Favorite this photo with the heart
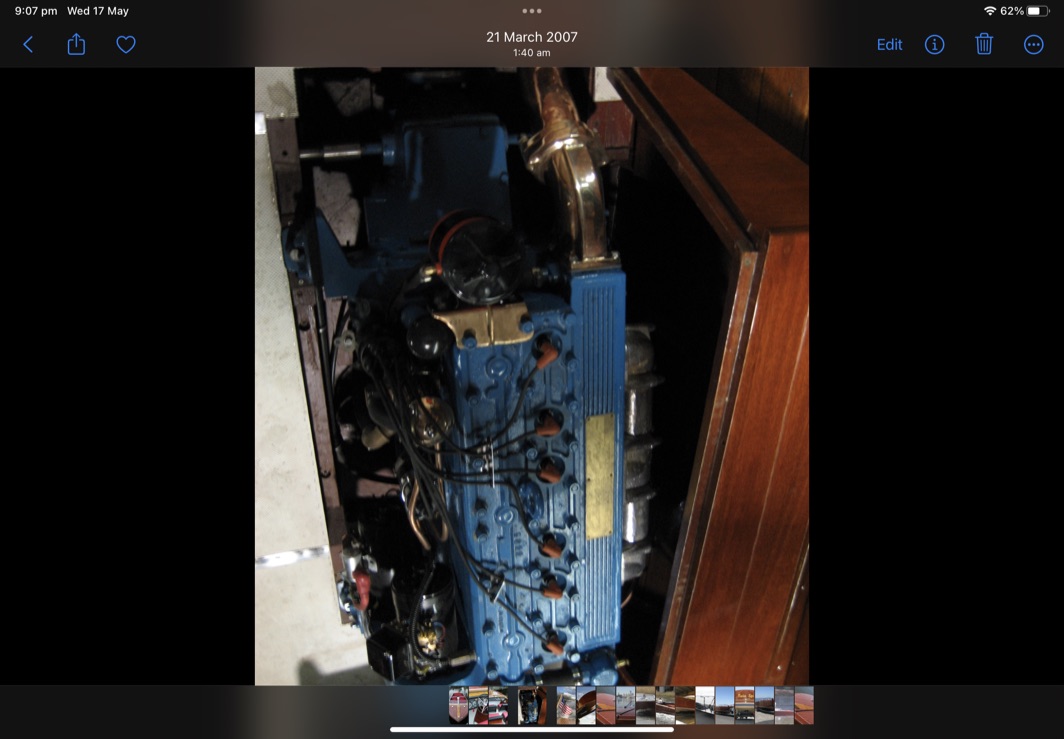Screen dimensions: 1064x739 126,45
